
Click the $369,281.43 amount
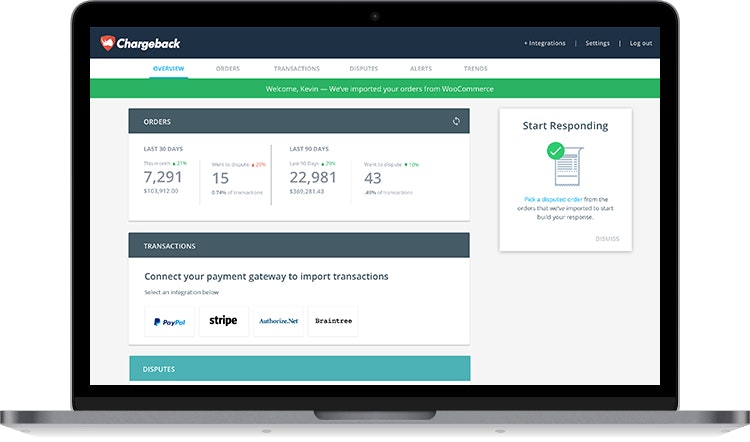point(307,191)
